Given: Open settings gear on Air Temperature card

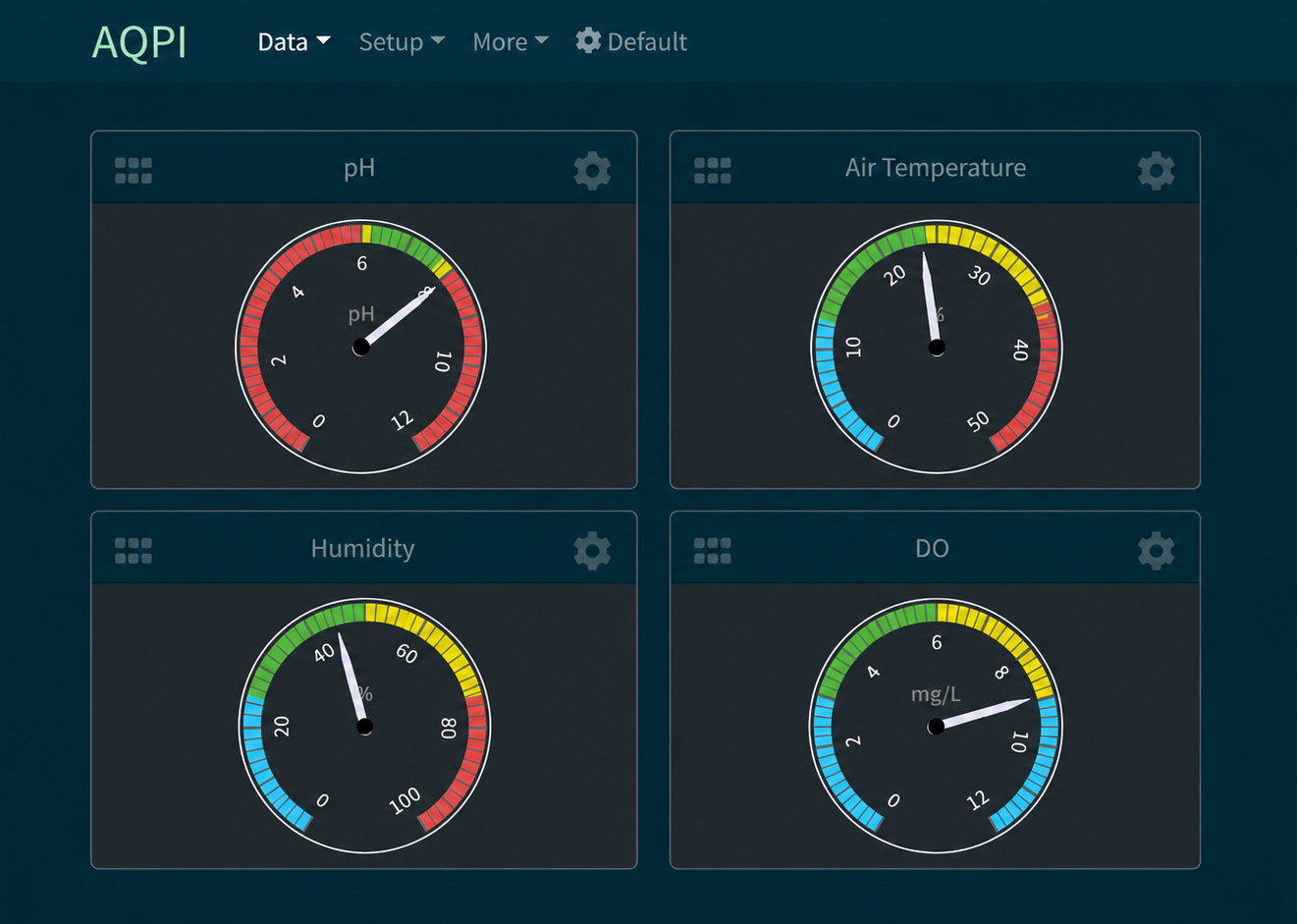Looking at the screenshot, I should [1156, 171].
